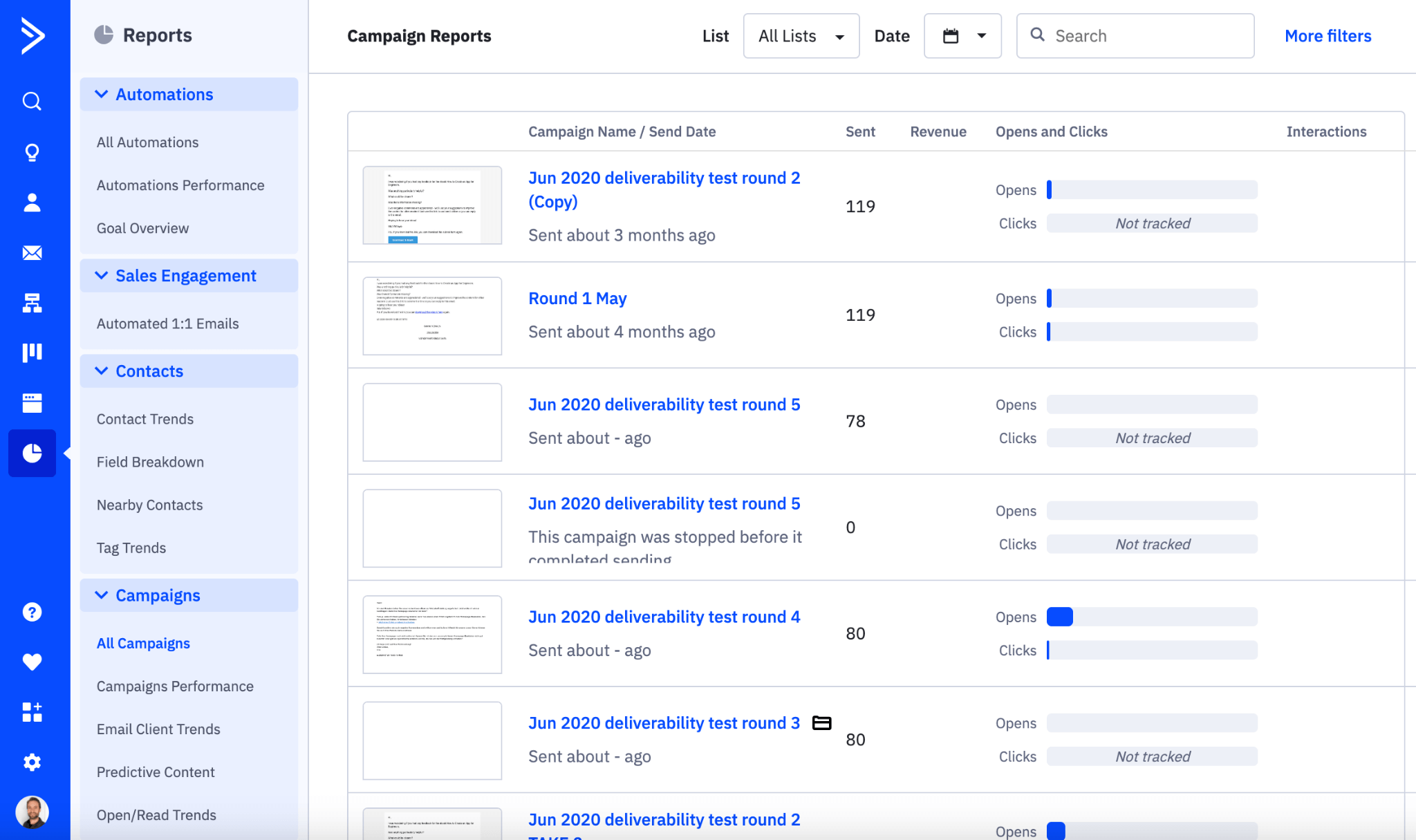Open the Campaigns envelope icon
The height and width of the screenshot is (840, 1416).
coord(32,253)
